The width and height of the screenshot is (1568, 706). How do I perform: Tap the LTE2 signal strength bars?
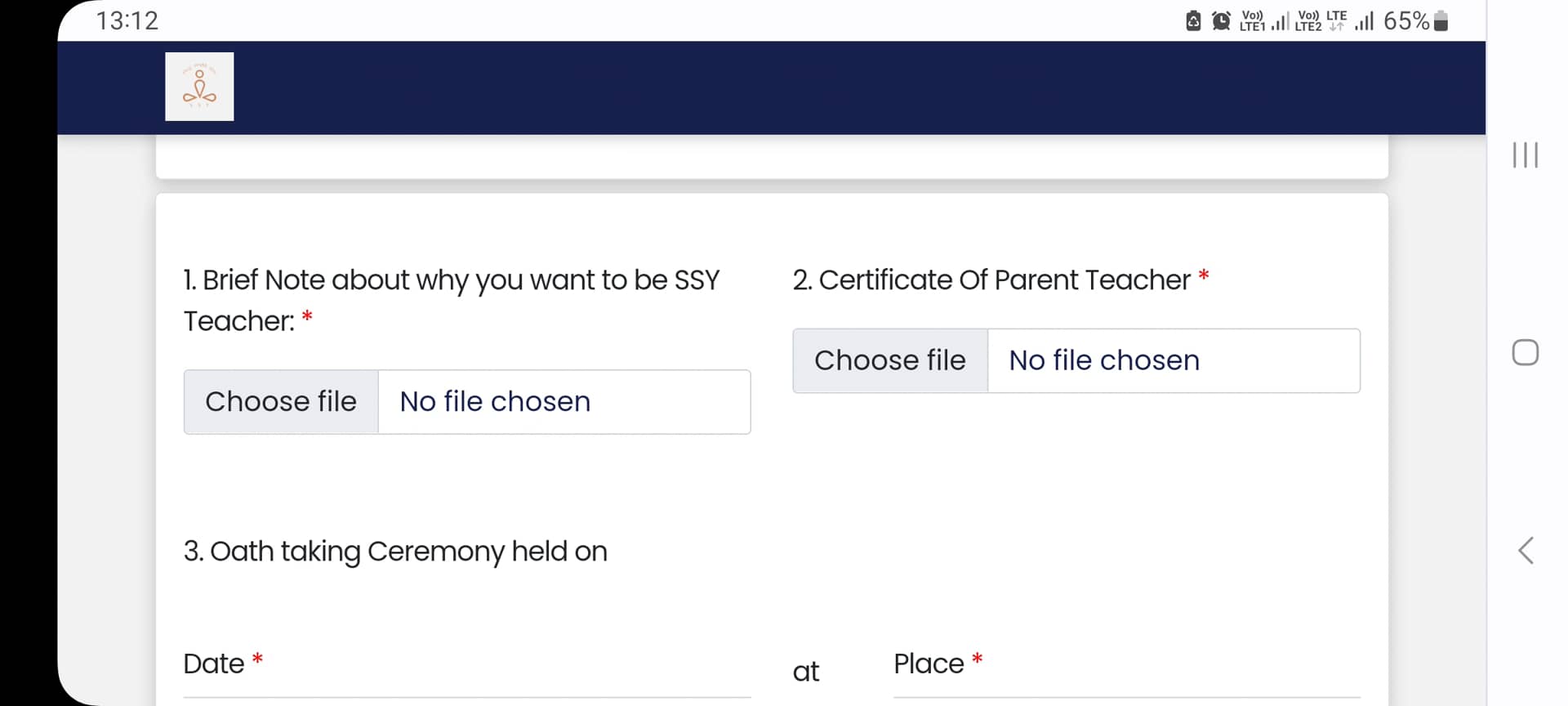[x=1364, y=20]
